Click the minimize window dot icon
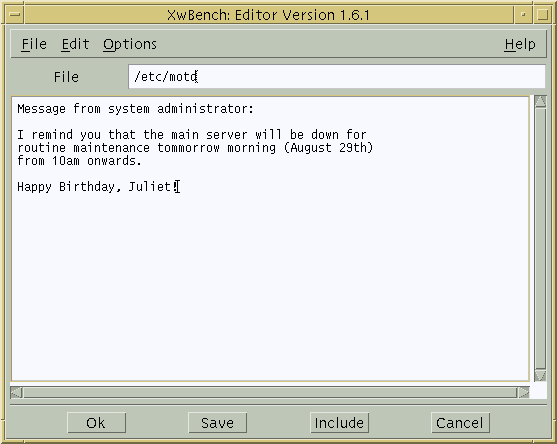The image size is (557, 444). coord(523,15)
